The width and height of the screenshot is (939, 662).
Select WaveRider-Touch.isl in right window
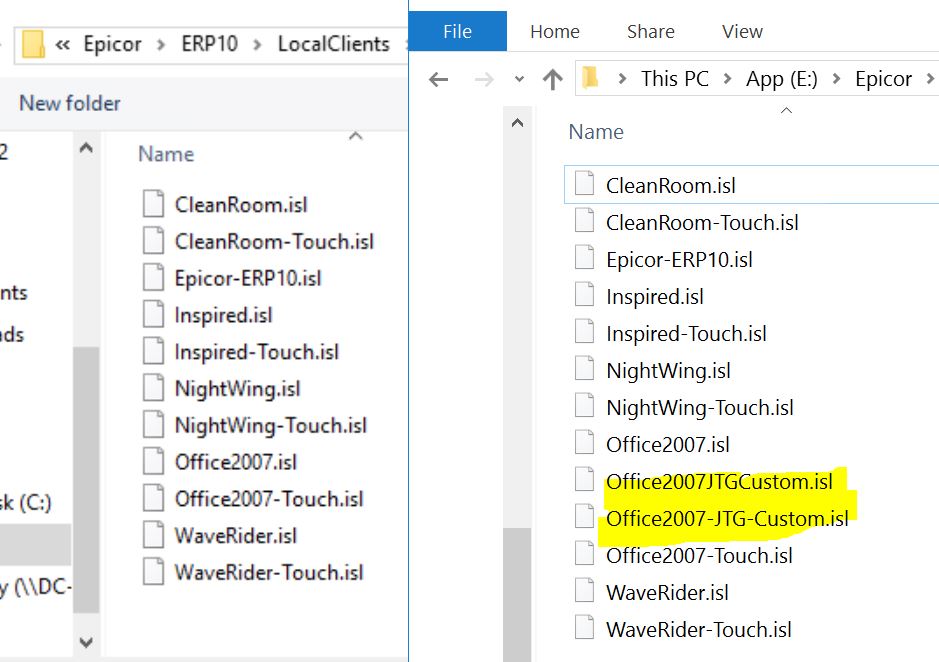pyautogui.click(x=698, y=630)
